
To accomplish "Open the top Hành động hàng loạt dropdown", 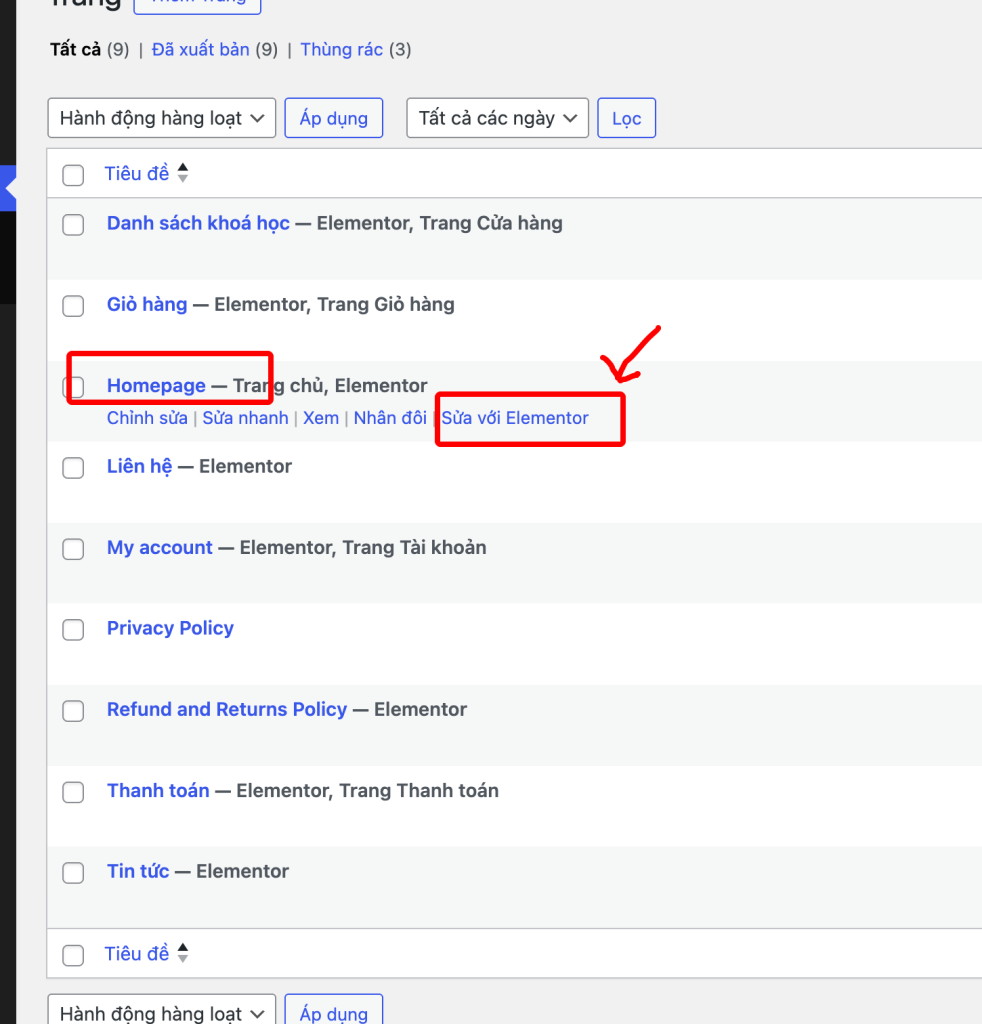I will coord(161,118).
